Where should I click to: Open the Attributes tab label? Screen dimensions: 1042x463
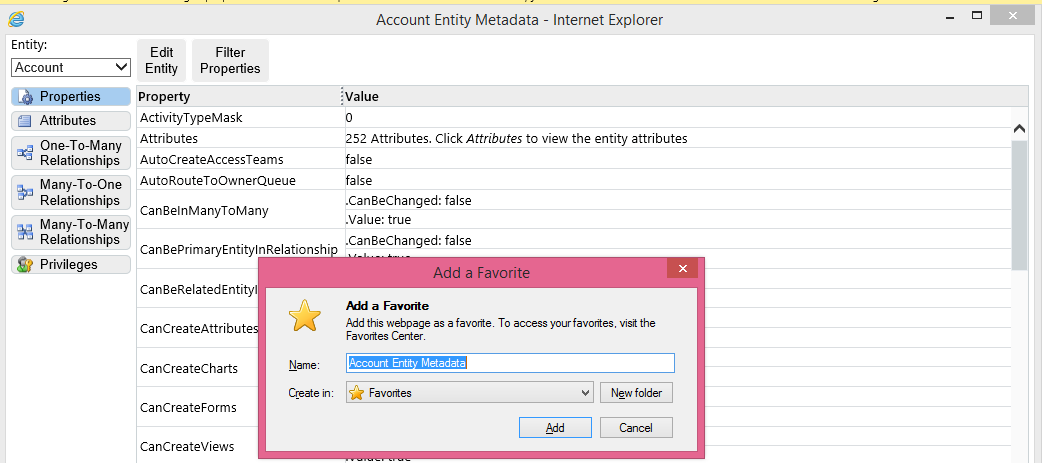(68, 121)
